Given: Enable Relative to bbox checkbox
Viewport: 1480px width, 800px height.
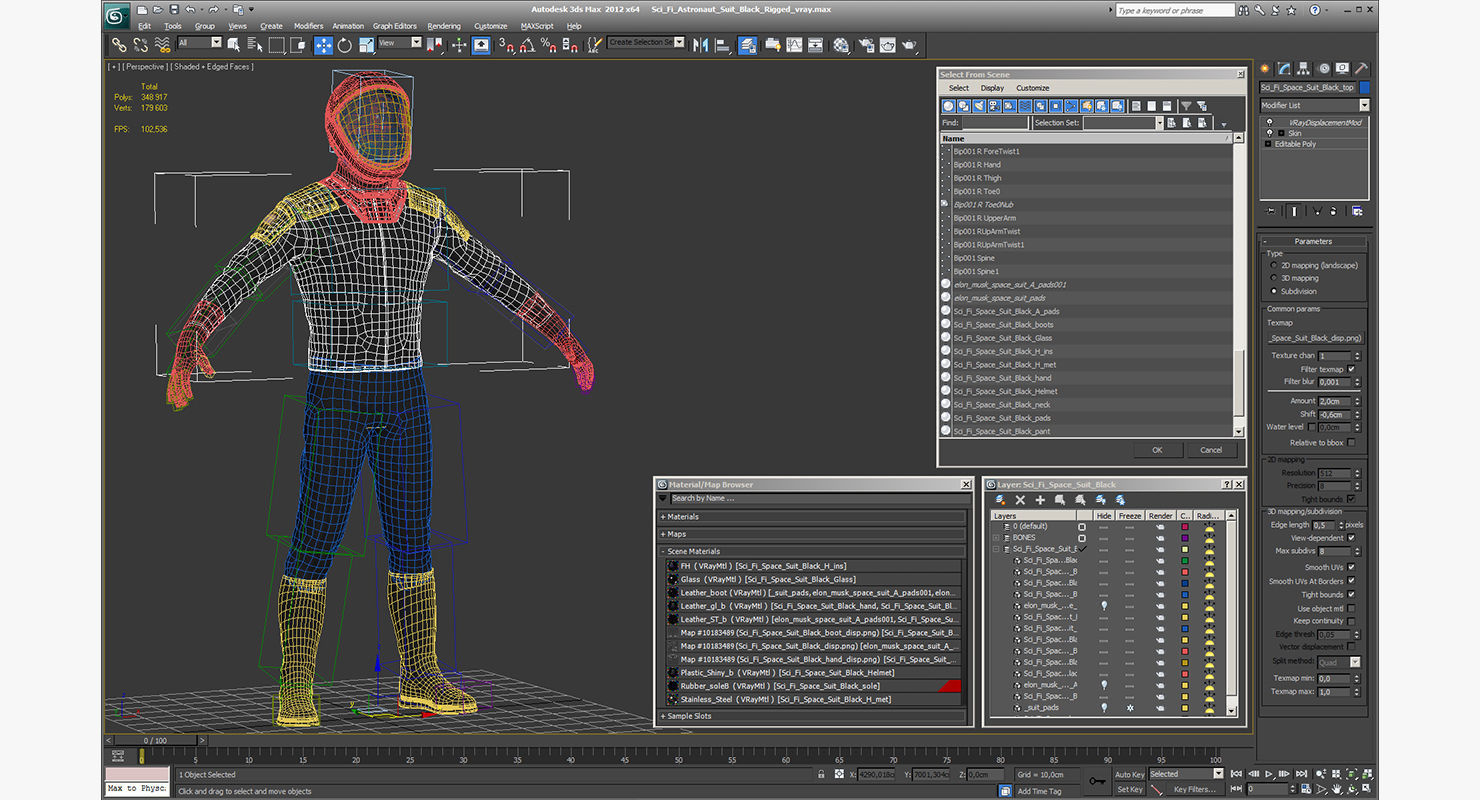Looking at the screenshot, I should click(x=1351, y=442).
